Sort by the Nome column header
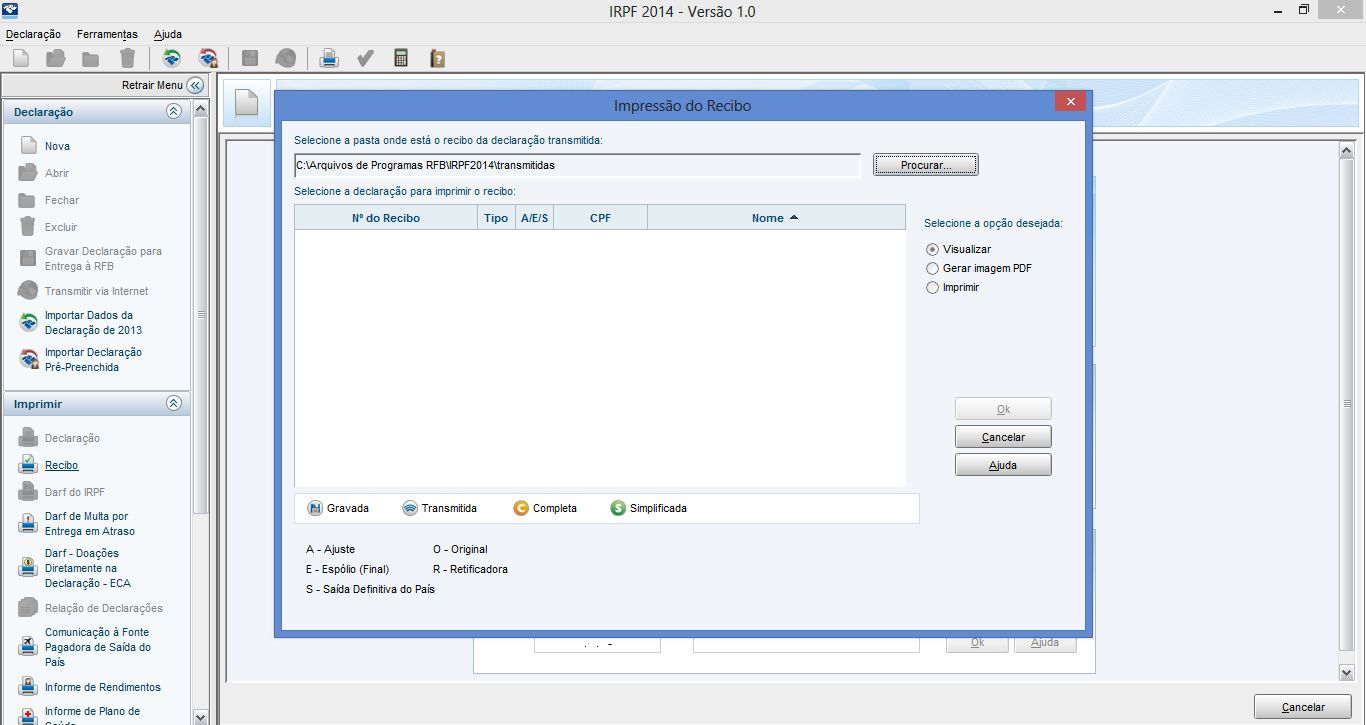 coord(776,218)
